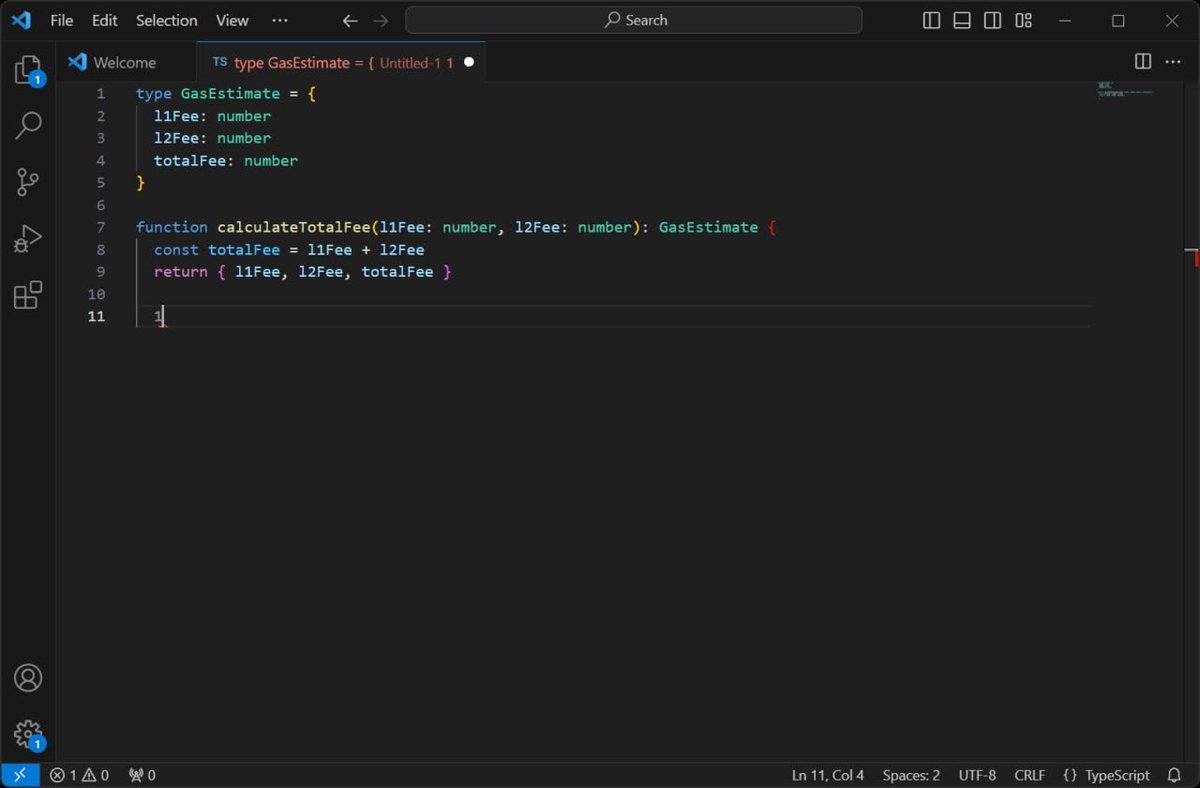Click the Ln 11, Col 4 status item
Image resolution: width=1200 pixels, height=788 pixels.
tap(828, 775)
